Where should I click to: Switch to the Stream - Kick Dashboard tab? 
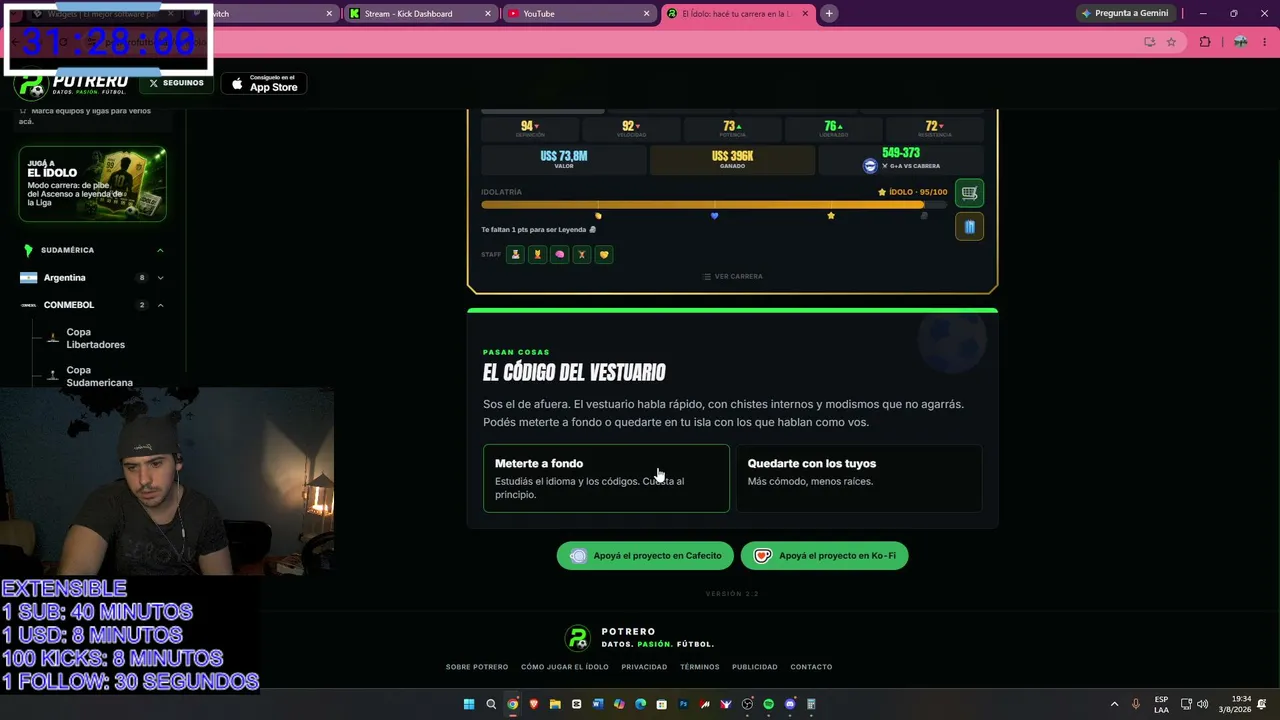click(409, 14)
